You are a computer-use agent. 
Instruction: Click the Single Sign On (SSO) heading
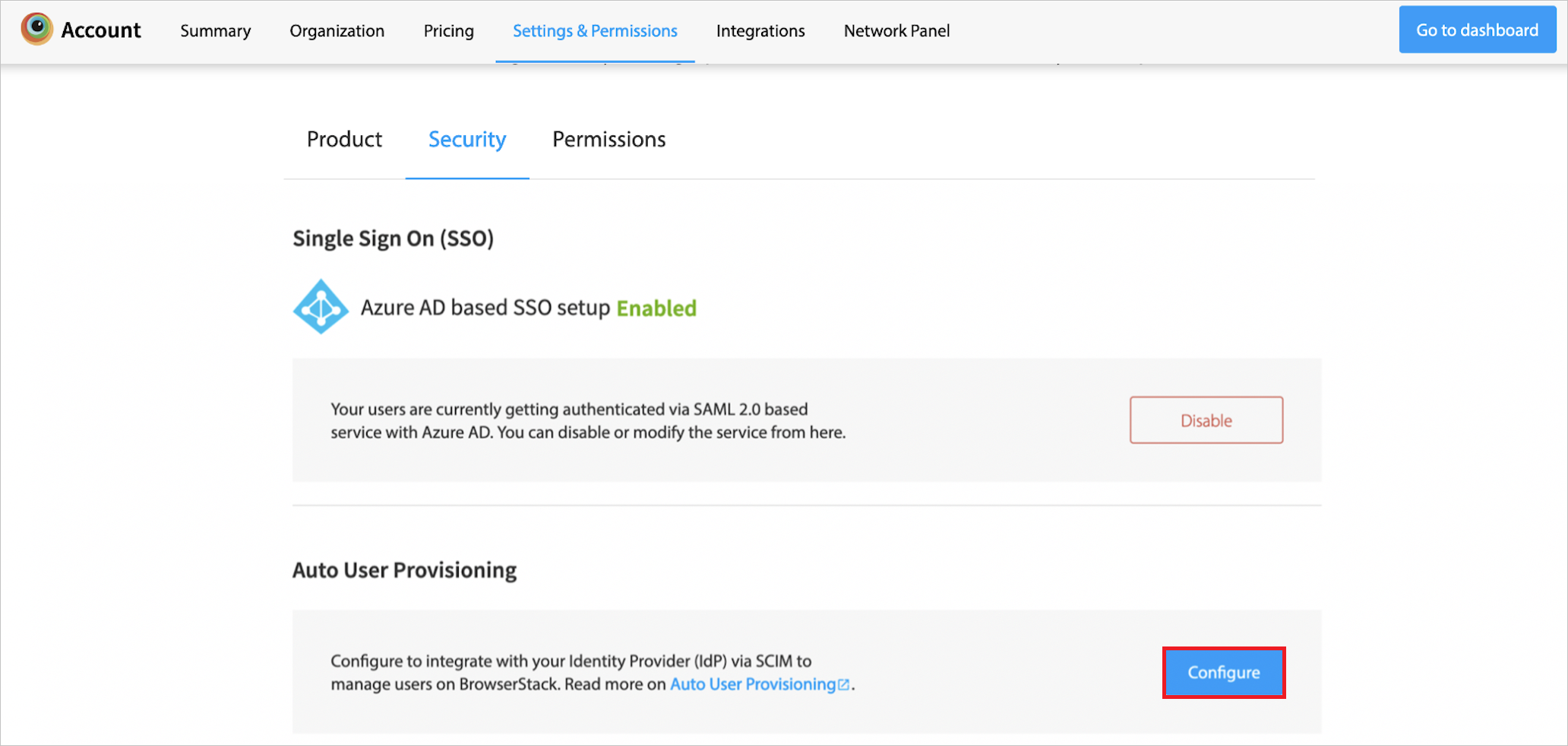pyautogui.click(x=394, y=239)
